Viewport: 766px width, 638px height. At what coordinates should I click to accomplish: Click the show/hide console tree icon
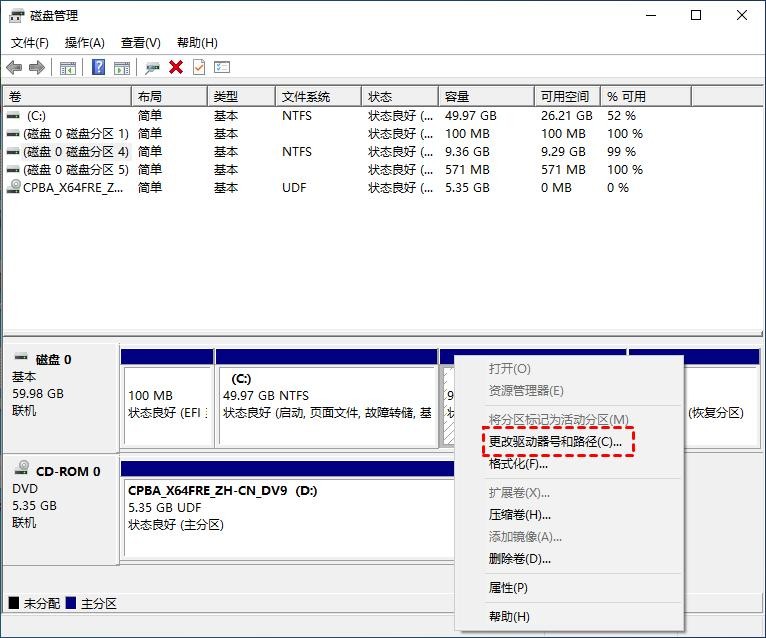[68, 67]
